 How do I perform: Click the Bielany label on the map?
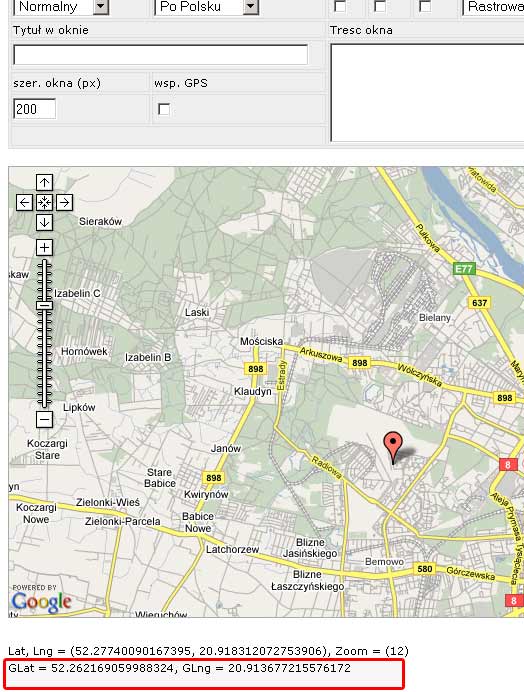click(x=434, y=317)
